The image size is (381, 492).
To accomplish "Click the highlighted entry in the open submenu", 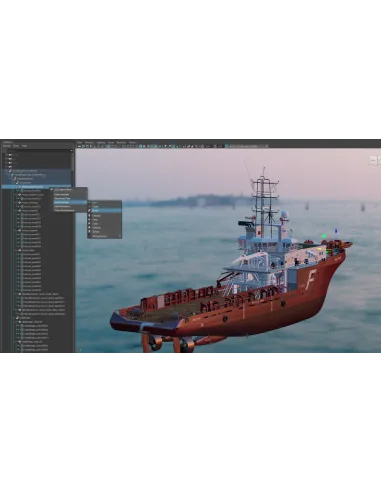I will click(105, 211).
